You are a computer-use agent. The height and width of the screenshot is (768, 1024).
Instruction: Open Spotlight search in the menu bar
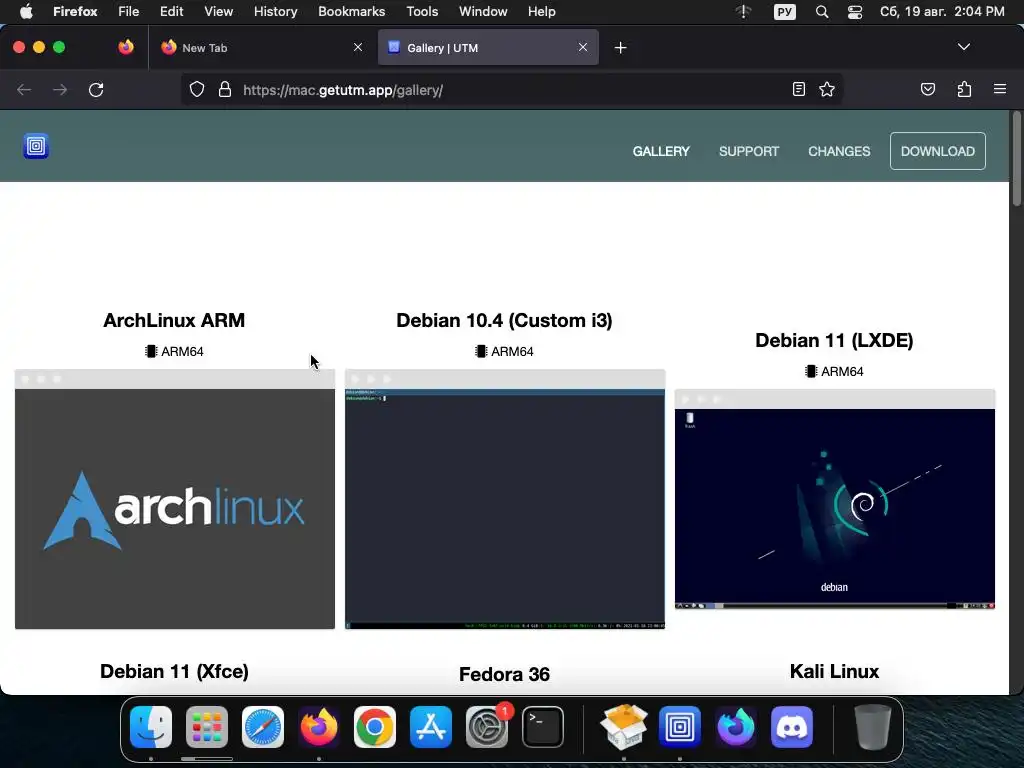[822, 12]
